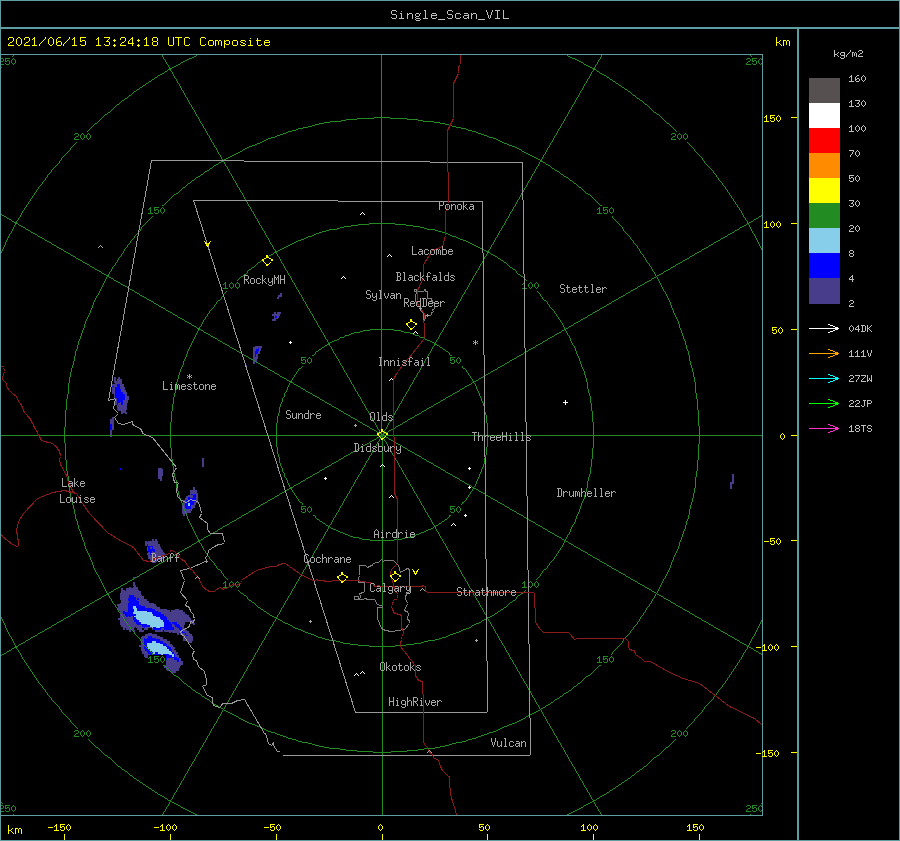The width and height of the screenshot is (900, 841).
Task: Click the white 04DK arrow icon
Action: point(824,328)
